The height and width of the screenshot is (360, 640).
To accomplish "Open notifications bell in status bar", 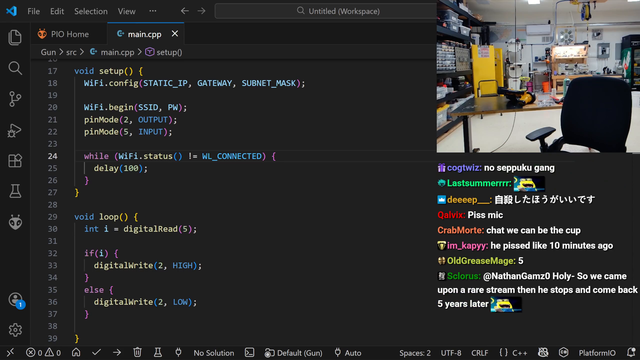I will tap(631, 353).
